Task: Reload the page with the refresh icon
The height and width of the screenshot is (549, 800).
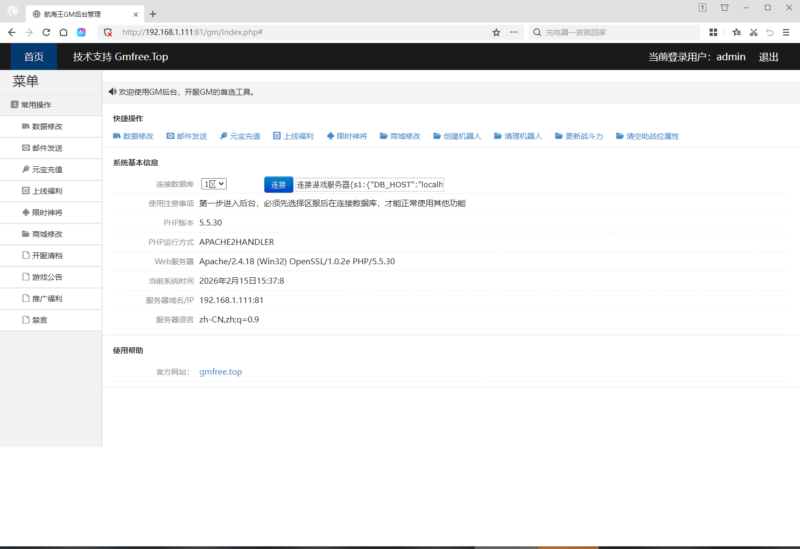Action: [x=46, y=32]
